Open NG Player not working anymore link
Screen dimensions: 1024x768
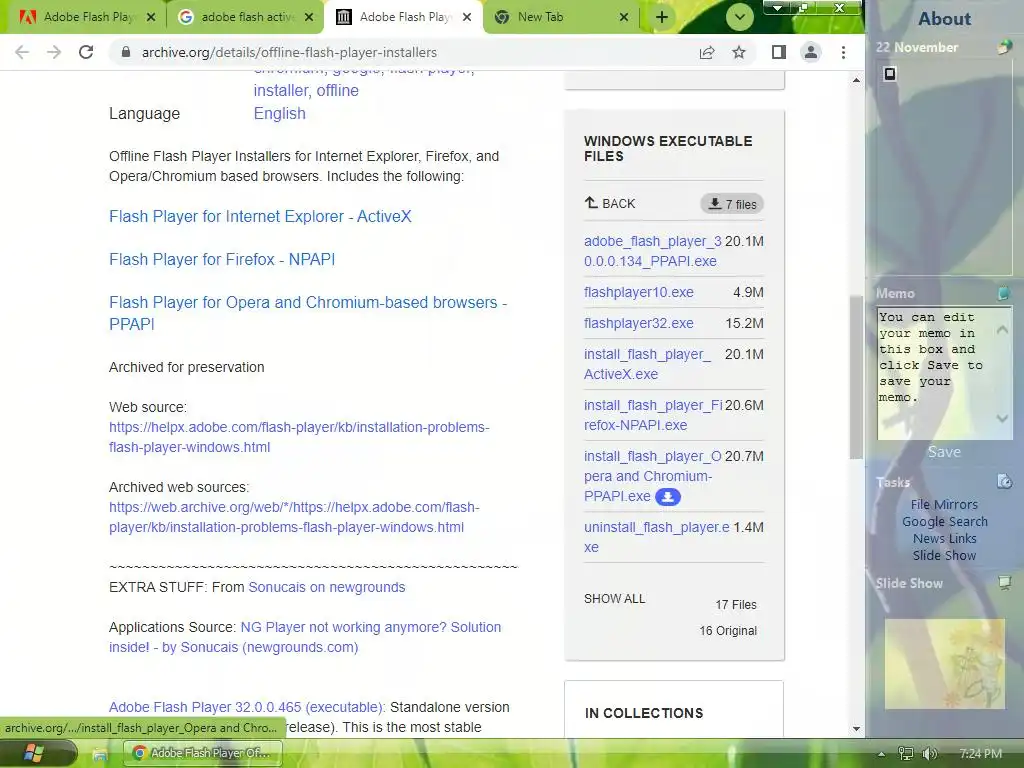pyautogui.click(x=305, y=637)
